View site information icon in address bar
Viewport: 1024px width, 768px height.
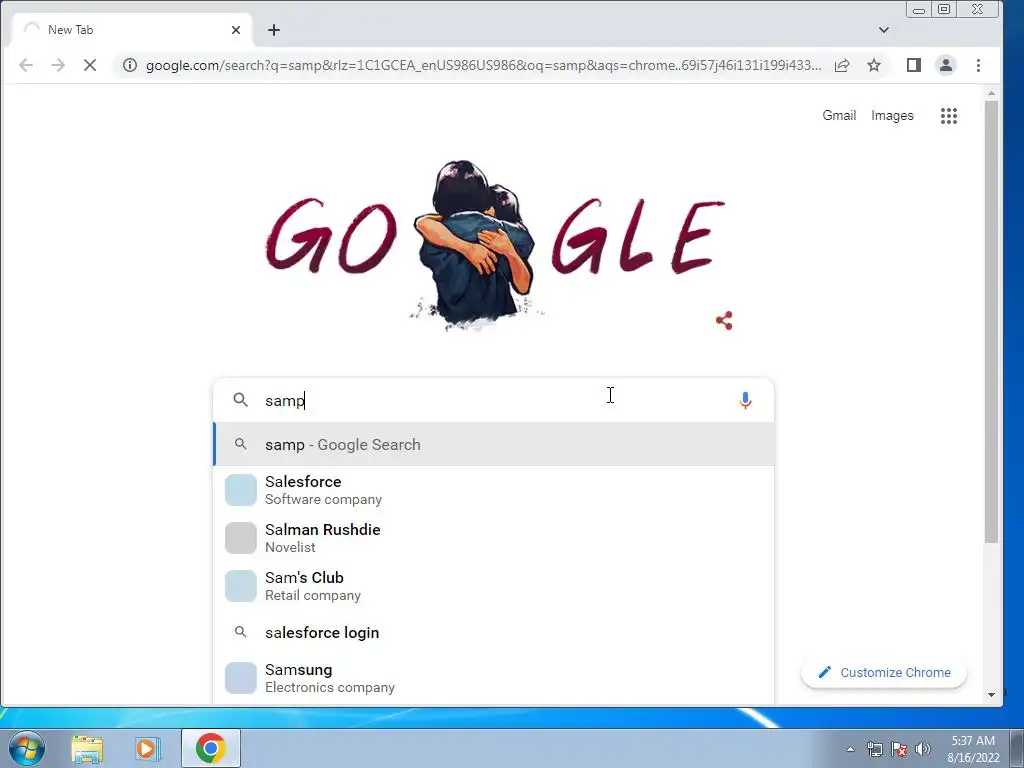pos(130,65)
